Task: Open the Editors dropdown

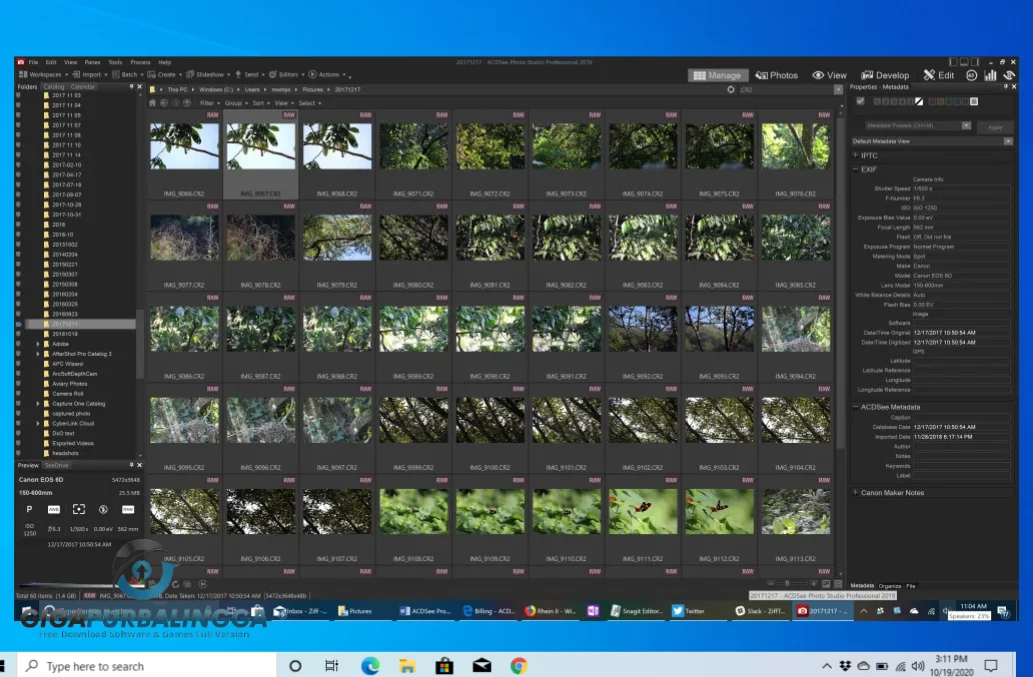Action: (x=287, y=74)
